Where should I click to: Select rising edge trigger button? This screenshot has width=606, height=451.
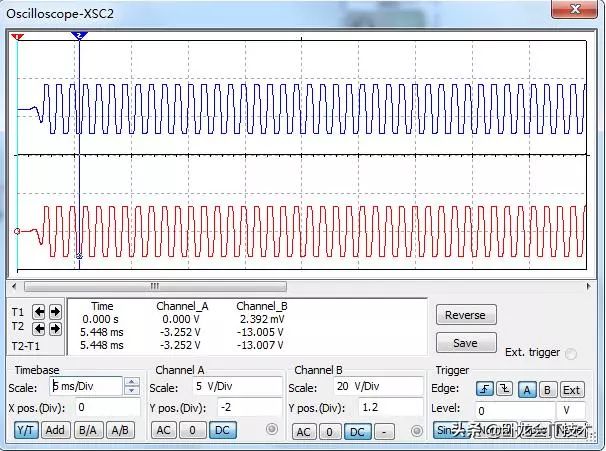(x=485, y=389)
